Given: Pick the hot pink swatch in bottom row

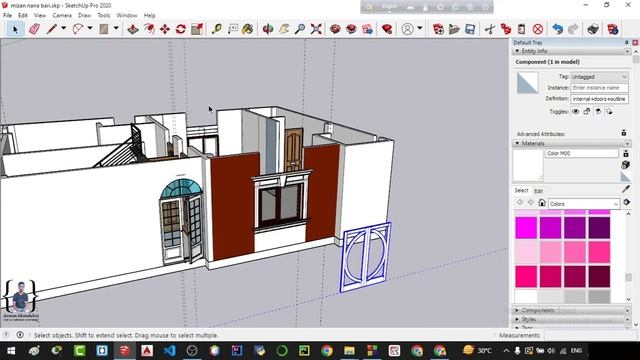Looking at the screenshot, I should click(x=526, y=276).
